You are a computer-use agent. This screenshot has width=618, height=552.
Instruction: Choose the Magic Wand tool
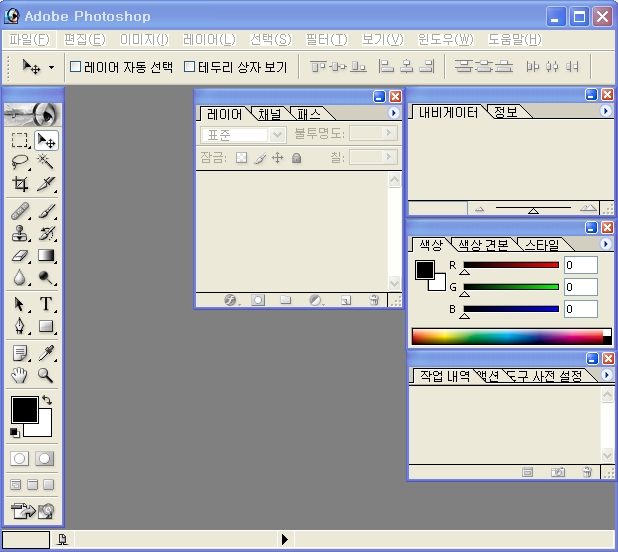point(46,162)
